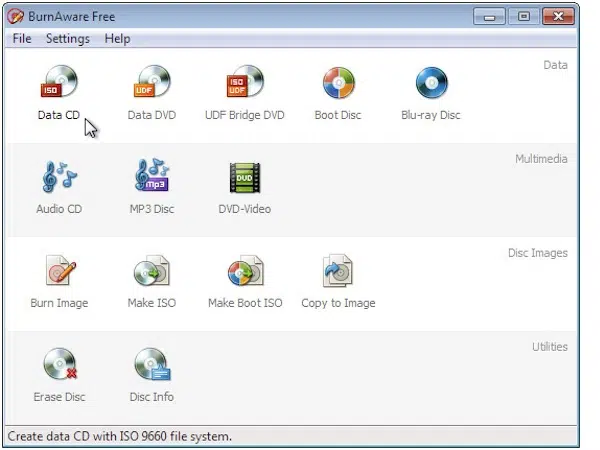The height and width of the screenshot is (450, 600).
Task: Click the BurnAware Free title bar icon
Action: click(x=16, y=16)
